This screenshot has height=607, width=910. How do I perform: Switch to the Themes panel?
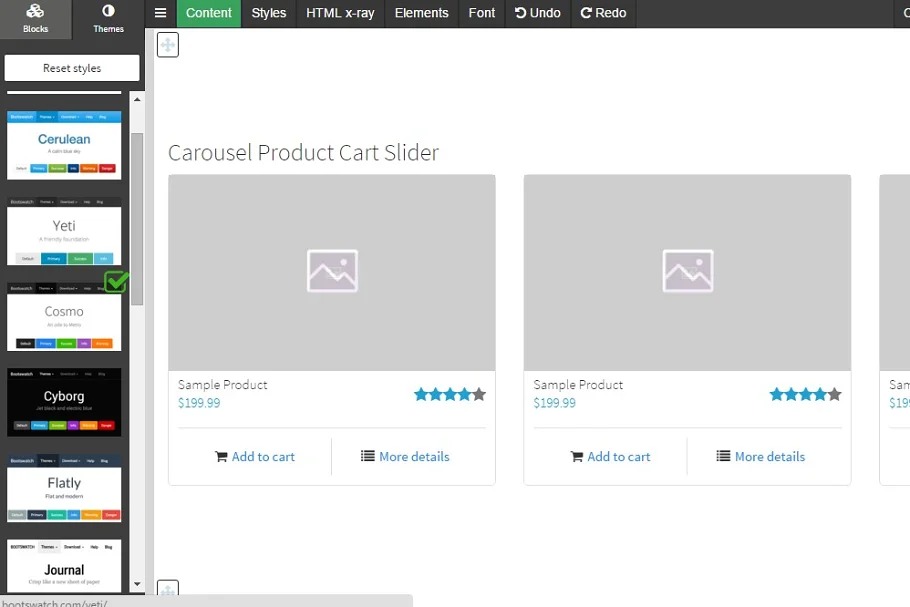(108, 19)
